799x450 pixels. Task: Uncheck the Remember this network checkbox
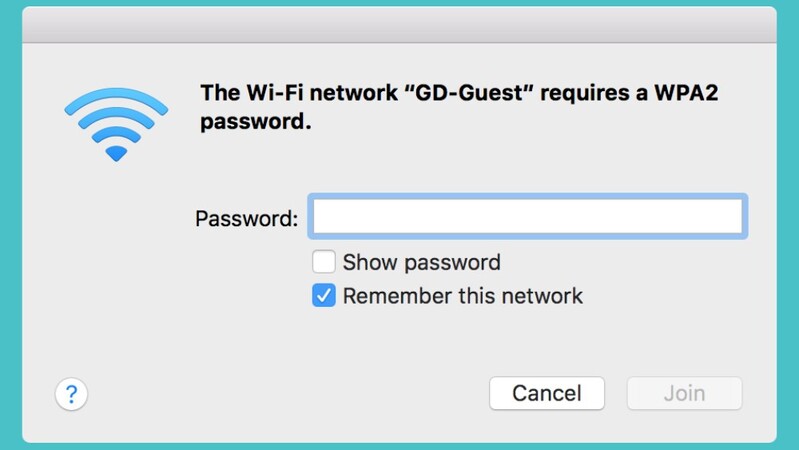click(x=324, y=296)
